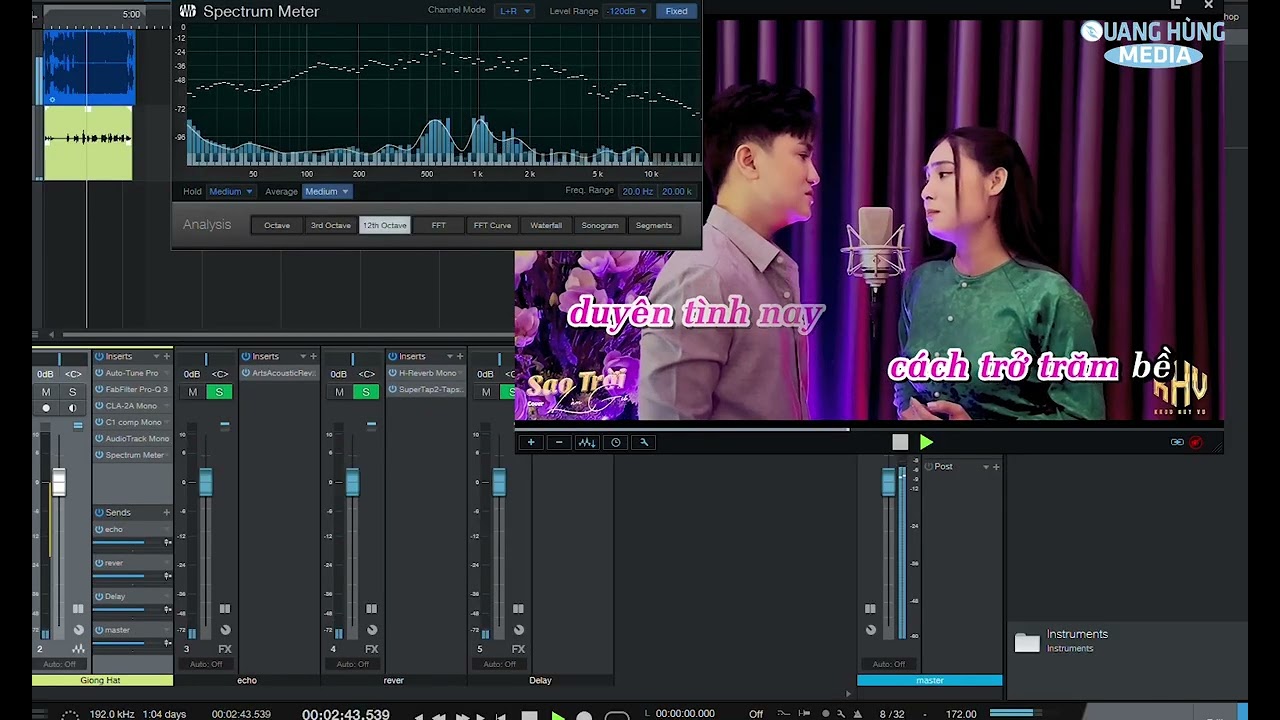This screenshot has height=720, width=1280.
Task: Stop the video player playback
Action: click(x=900, y=442)
